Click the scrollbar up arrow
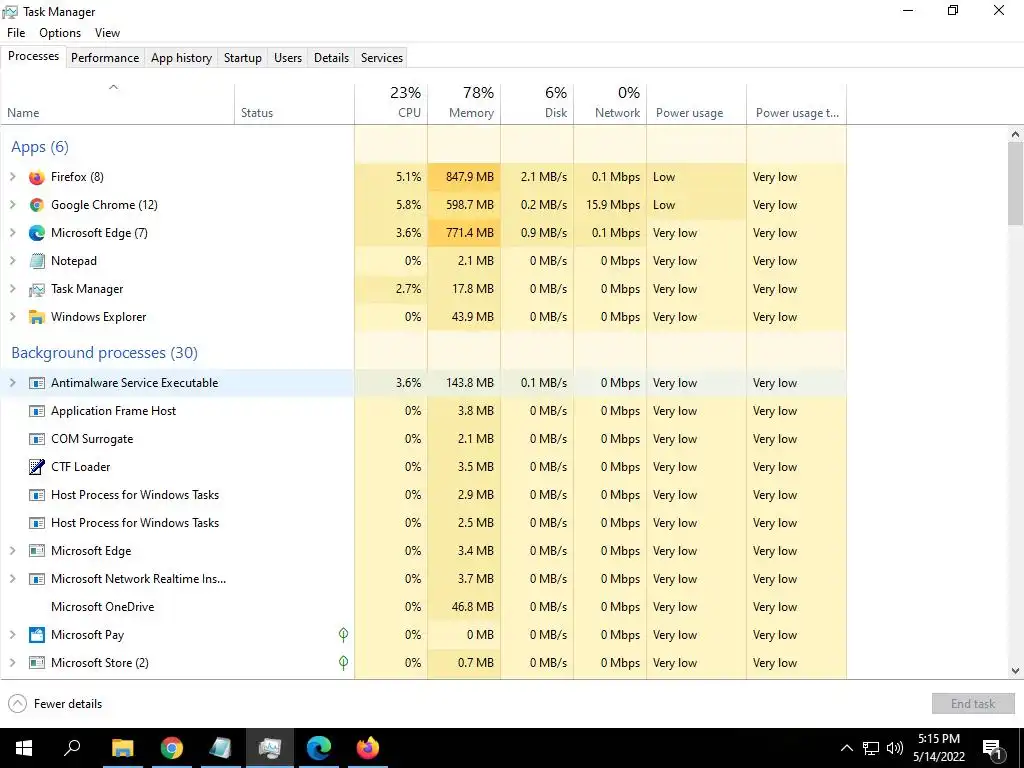1024x768 pixels. tap(1015, 134)
